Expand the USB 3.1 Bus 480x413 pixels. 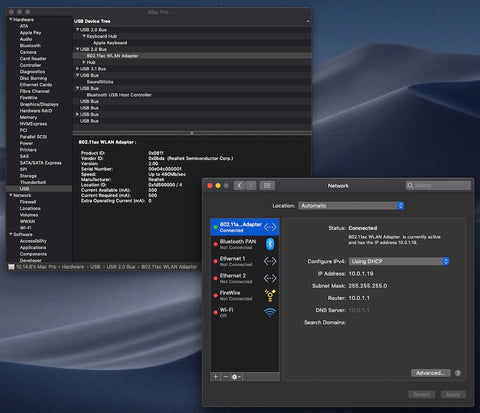[77, 69]
